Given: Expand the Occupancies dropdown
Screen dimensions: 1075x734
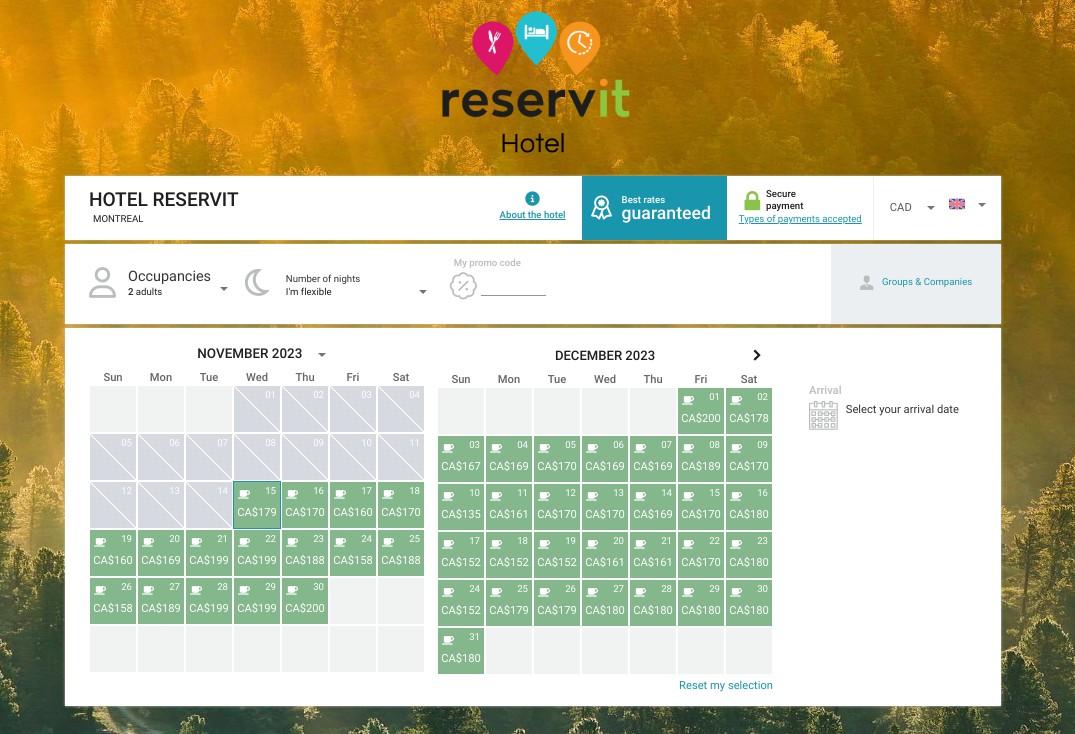Looking at the screenshot, I should click(x=224, y=289).
